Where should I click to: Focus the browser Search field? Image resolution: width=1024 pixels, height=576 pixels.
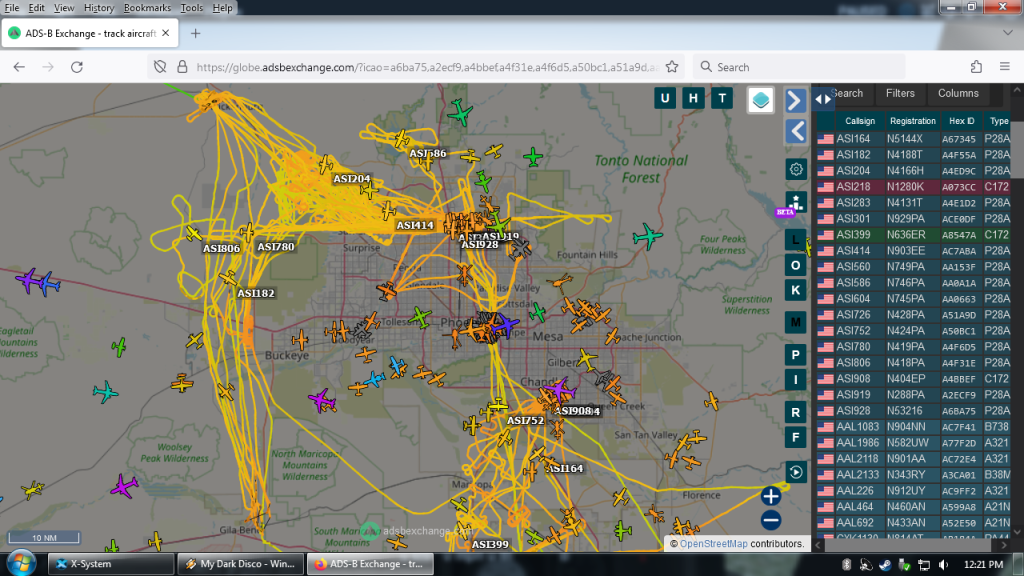pos(799,67)
